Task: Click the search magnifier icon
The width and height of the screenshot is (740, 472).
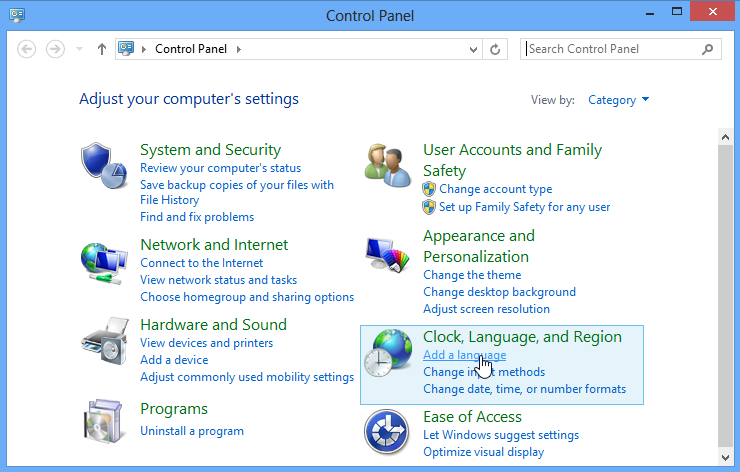Action: tap(707, 49)
